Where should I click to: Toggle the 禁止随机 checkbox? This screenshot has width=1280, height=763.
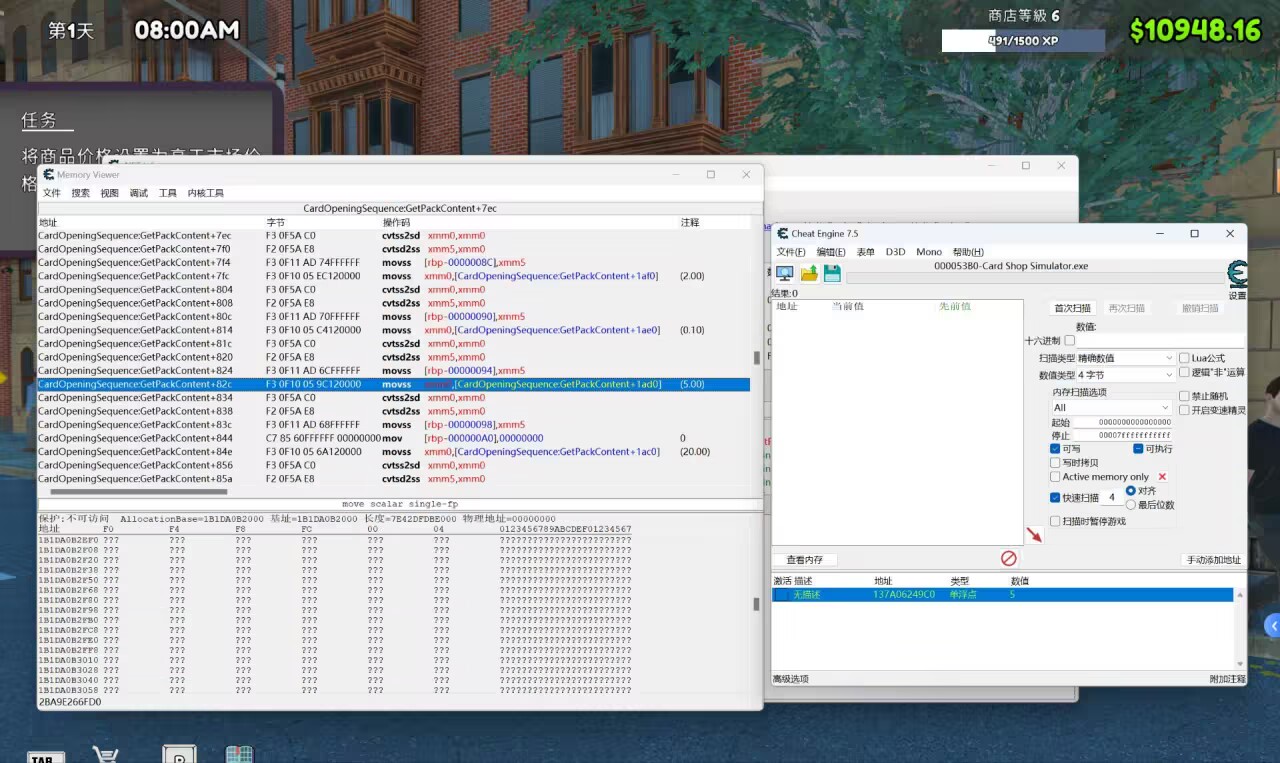[x=1184, y=396]
